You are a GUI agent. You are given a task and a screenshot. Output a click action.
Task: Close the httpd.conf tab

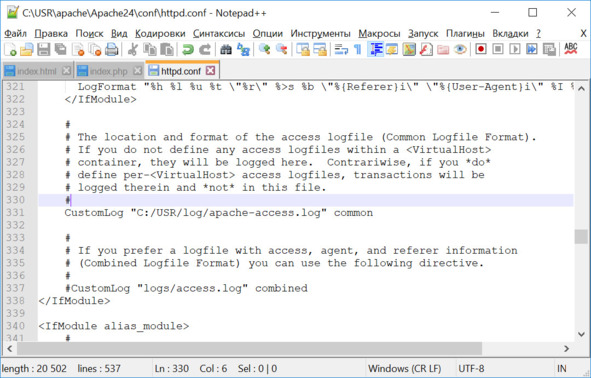point(211,70)
